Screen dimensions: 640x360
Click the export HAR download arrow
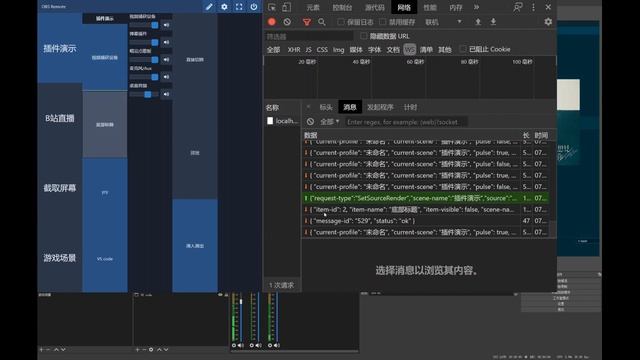[x=493, y=22]
